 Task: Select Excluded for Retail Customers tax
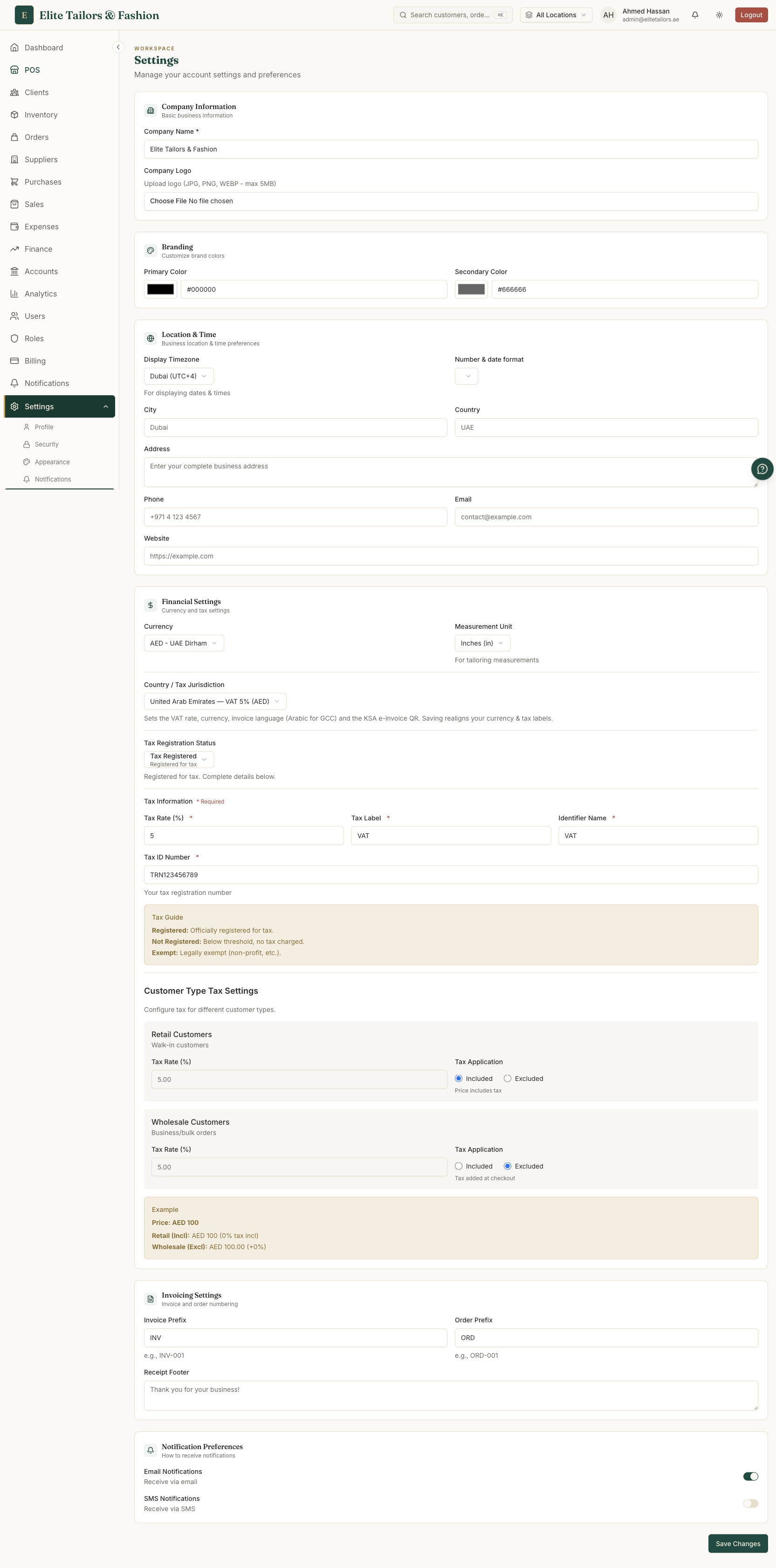[x=508, y=1079]
